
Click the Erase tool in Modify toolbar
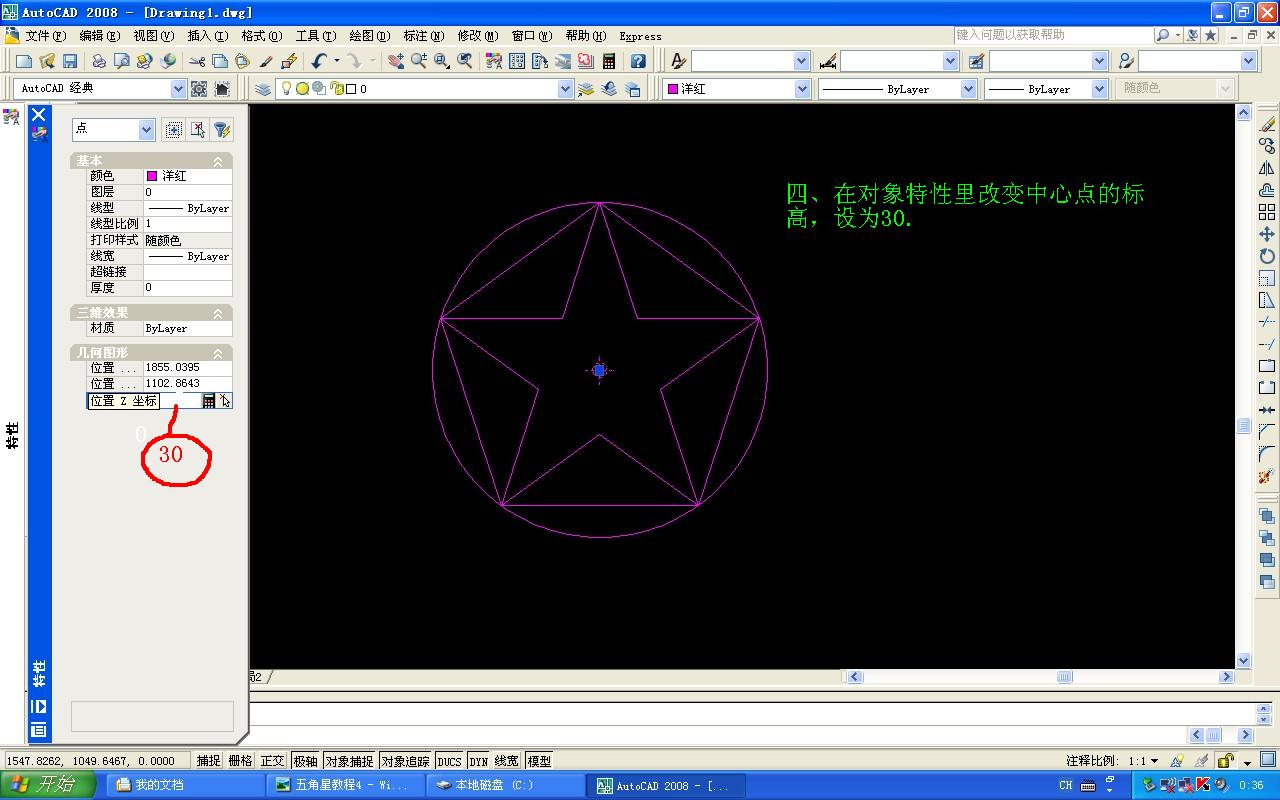click(1267, 124)
